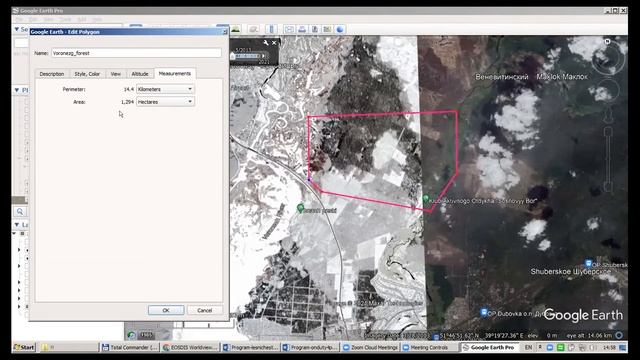
Task: Click the Maklok Маклок map label
Action: (562, 76)
